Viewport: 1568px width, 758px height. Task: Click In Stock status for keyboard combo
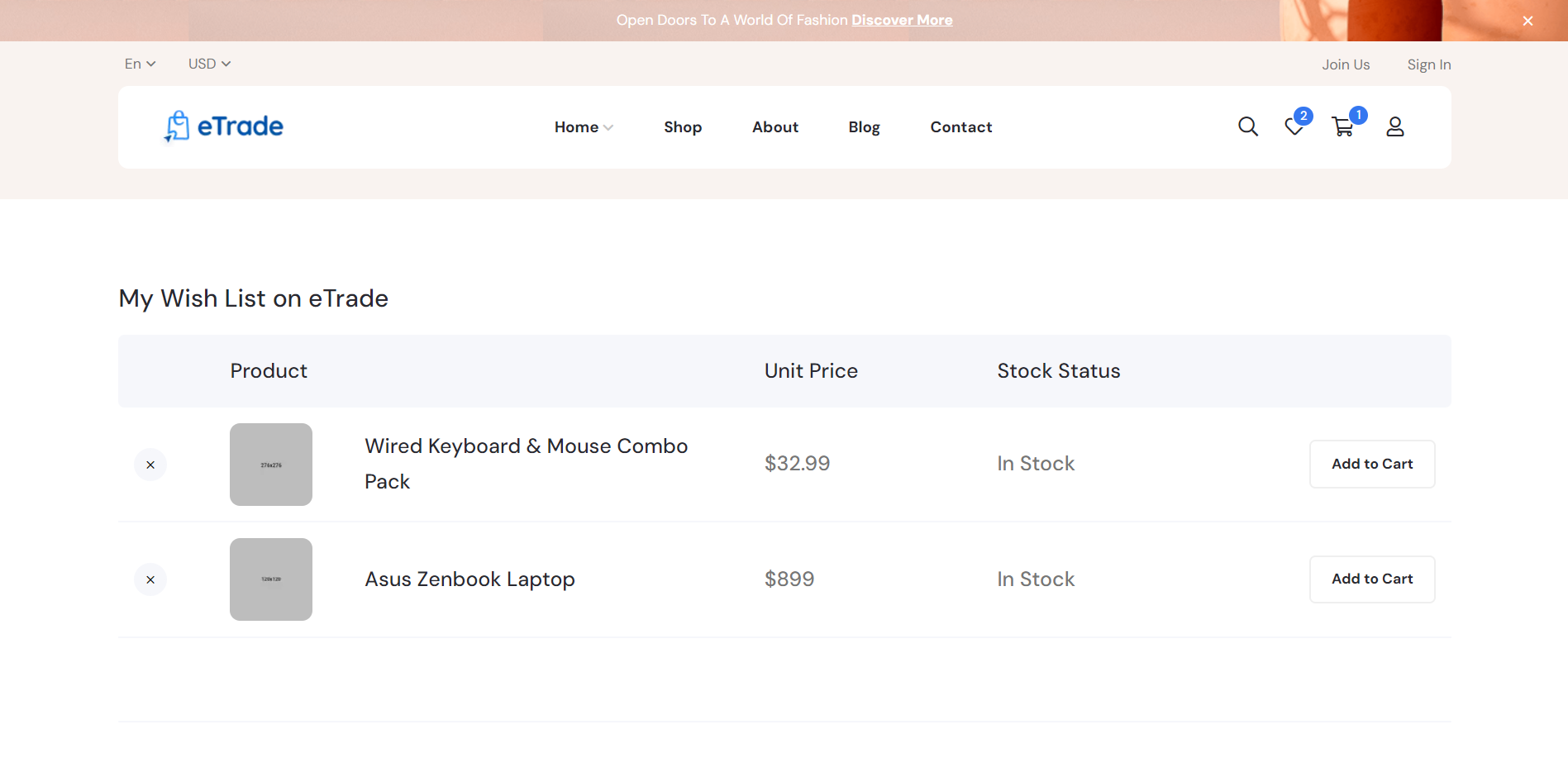click(x=1036, y=464)
